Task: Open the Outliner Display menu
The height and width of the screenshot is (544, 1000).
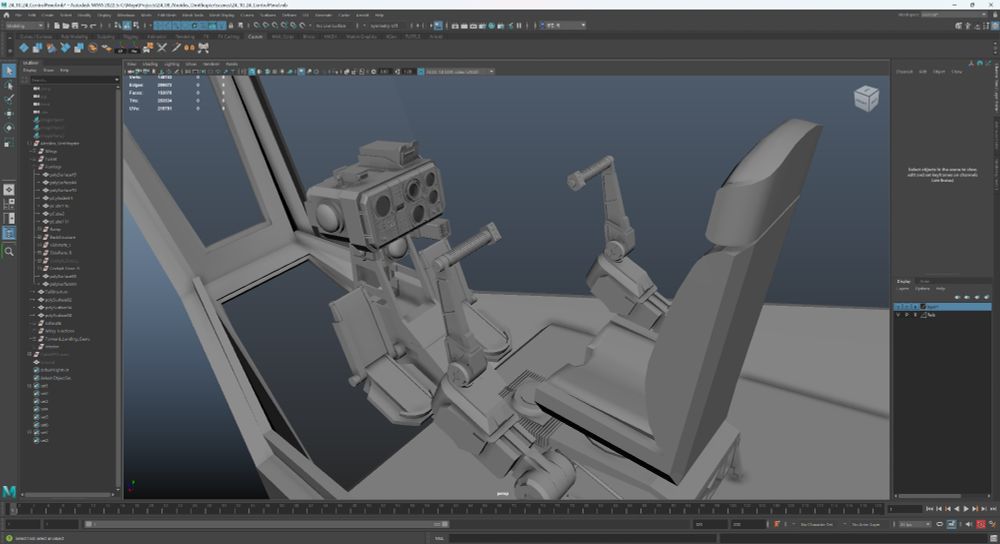Action: [x=30, y=70]
